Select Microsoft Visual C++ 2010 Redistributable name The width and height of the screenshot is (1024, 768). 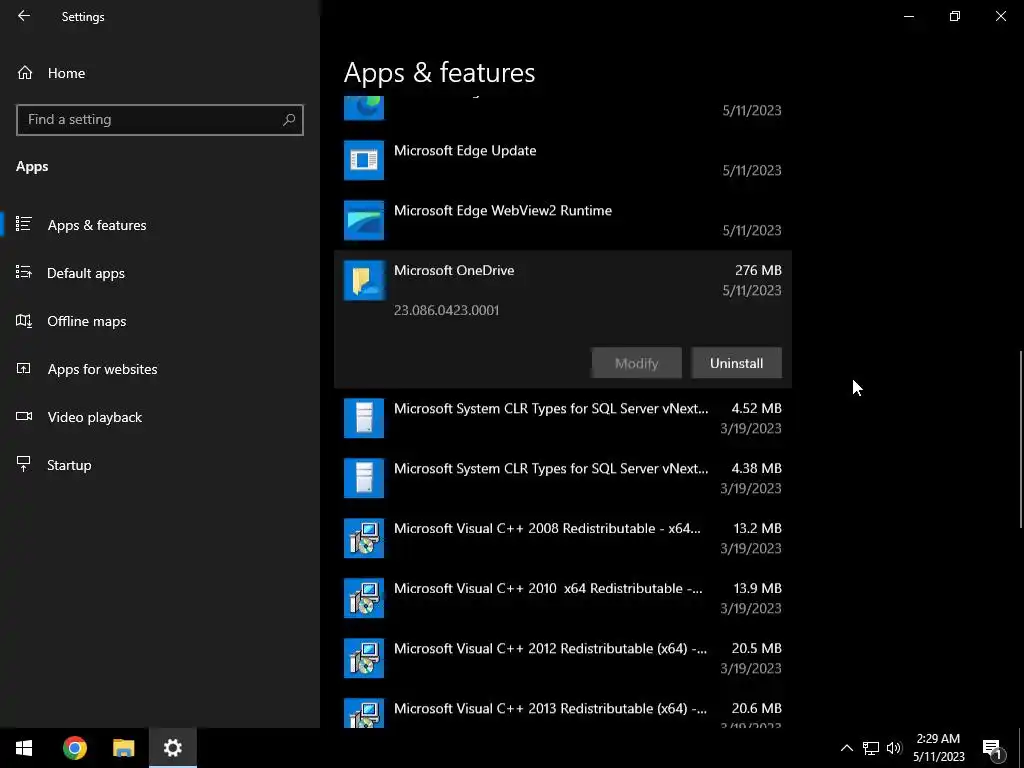click(548, 588)
